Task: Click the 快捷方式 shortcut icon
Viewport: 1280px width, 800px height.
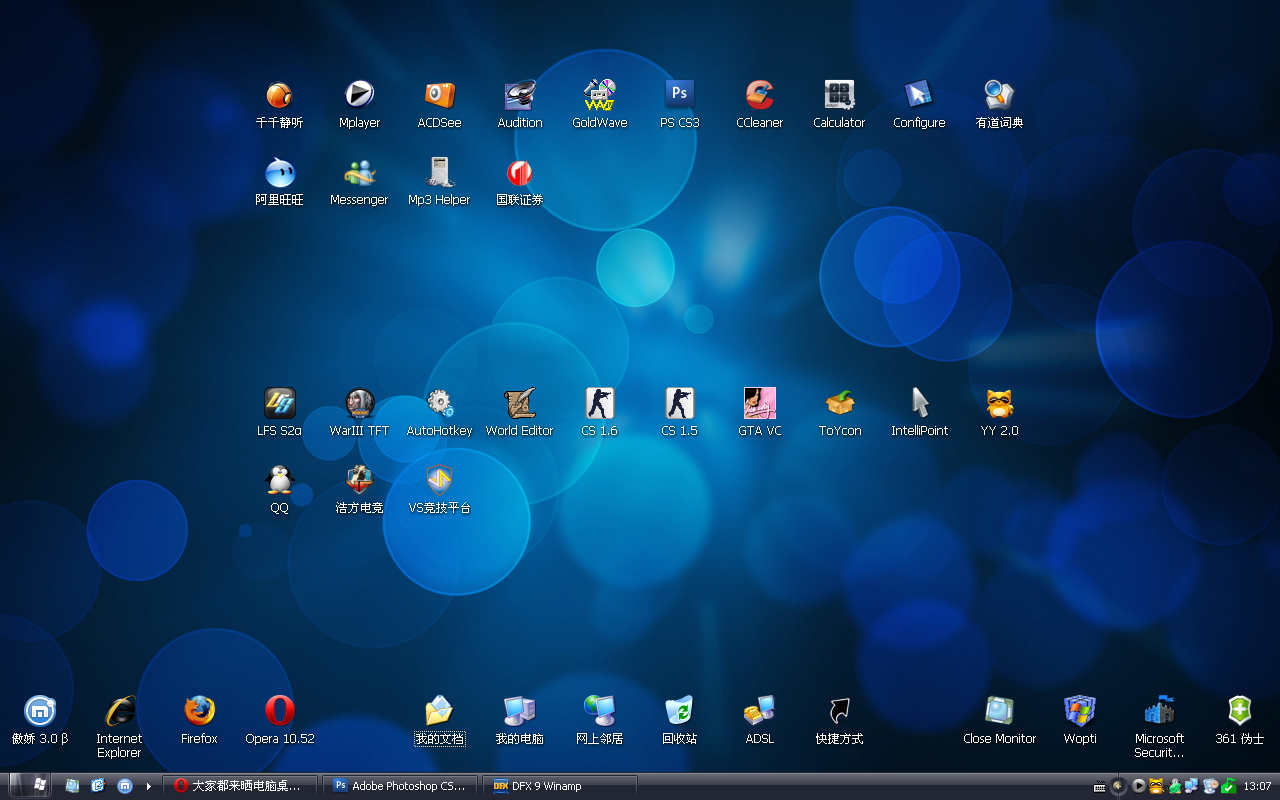Action: tap(839, 721)
